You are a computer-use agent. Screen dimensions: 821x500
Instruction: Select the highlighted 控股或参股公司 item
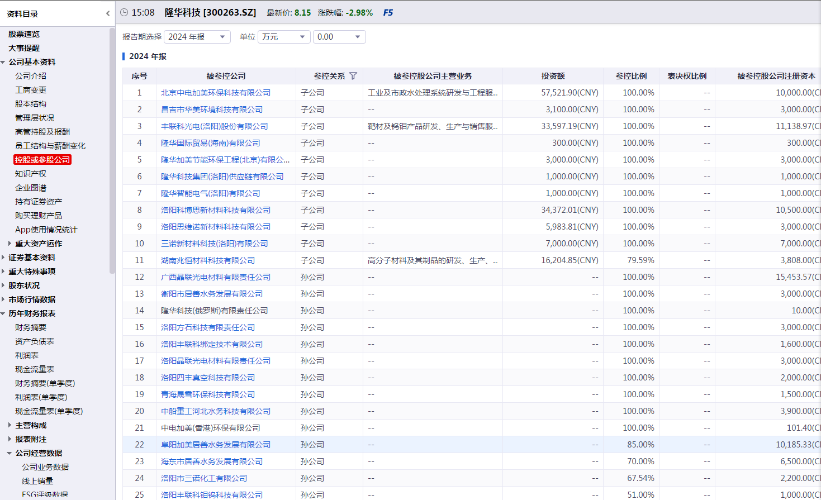[42, 160]
